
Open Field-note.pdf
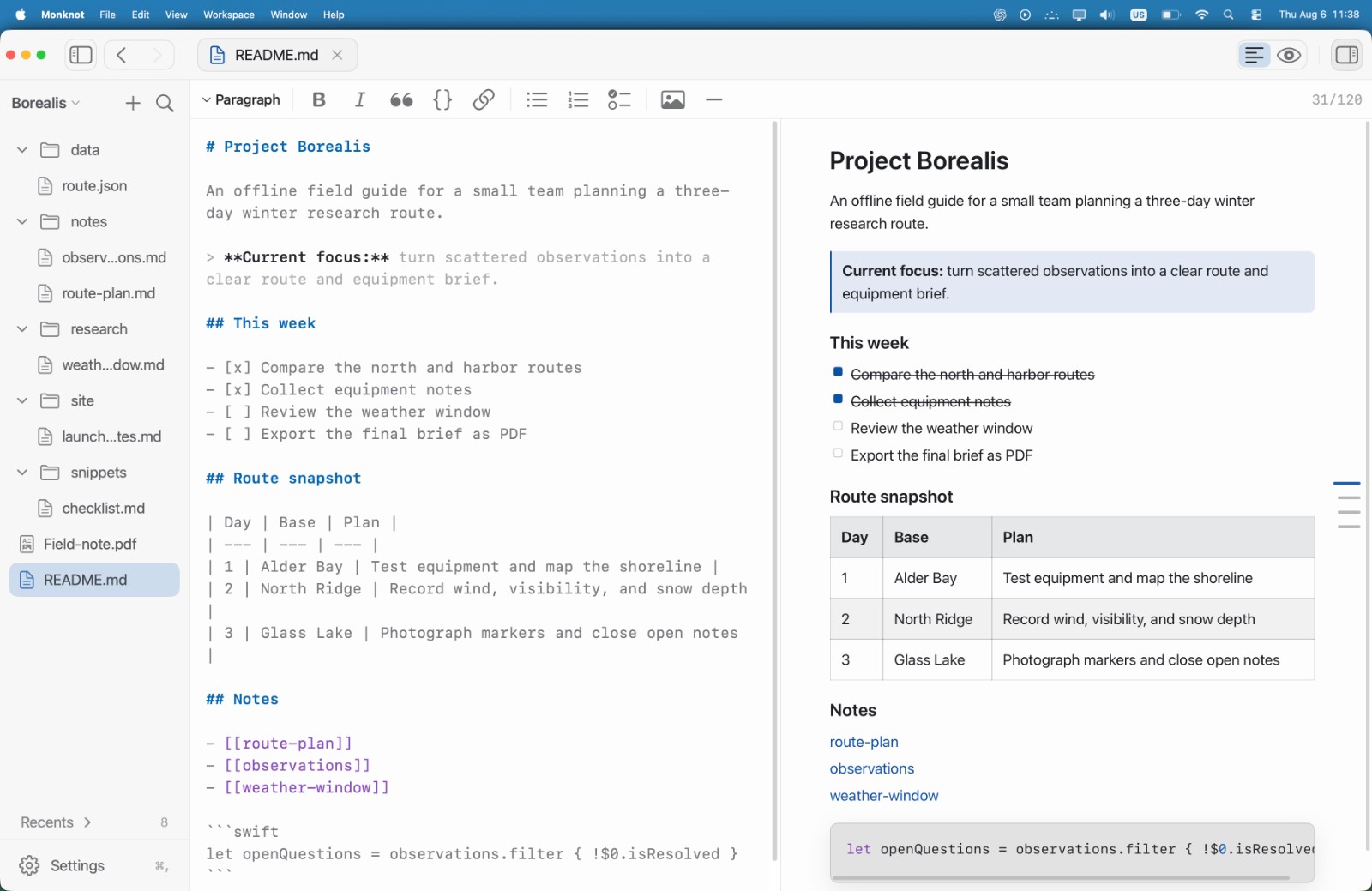[x=94, y=545]
